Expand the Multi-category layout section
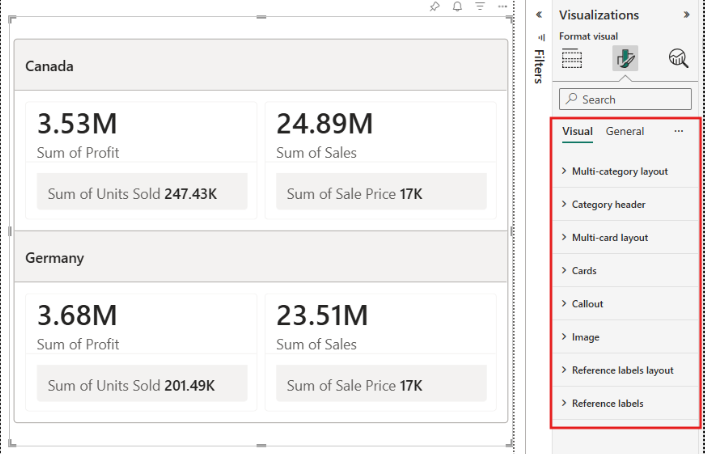The height and width of the screenshot is (454, 705). click(619, 171)
